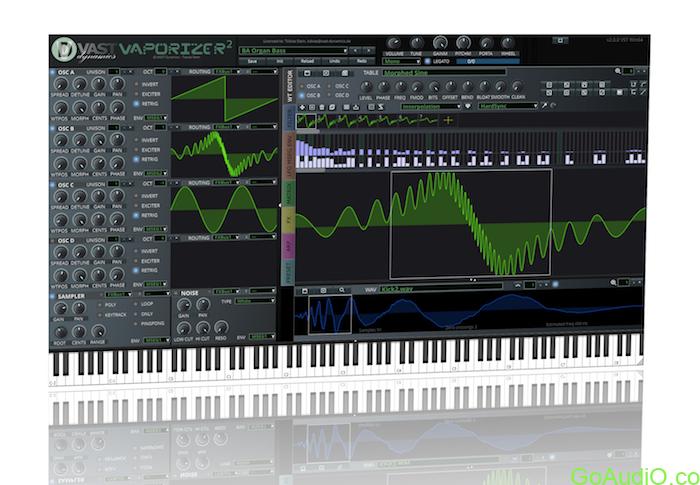Toggle the LEGATO switch
Viewport: 700px width, 485px height.
click(x=427, y=61)
